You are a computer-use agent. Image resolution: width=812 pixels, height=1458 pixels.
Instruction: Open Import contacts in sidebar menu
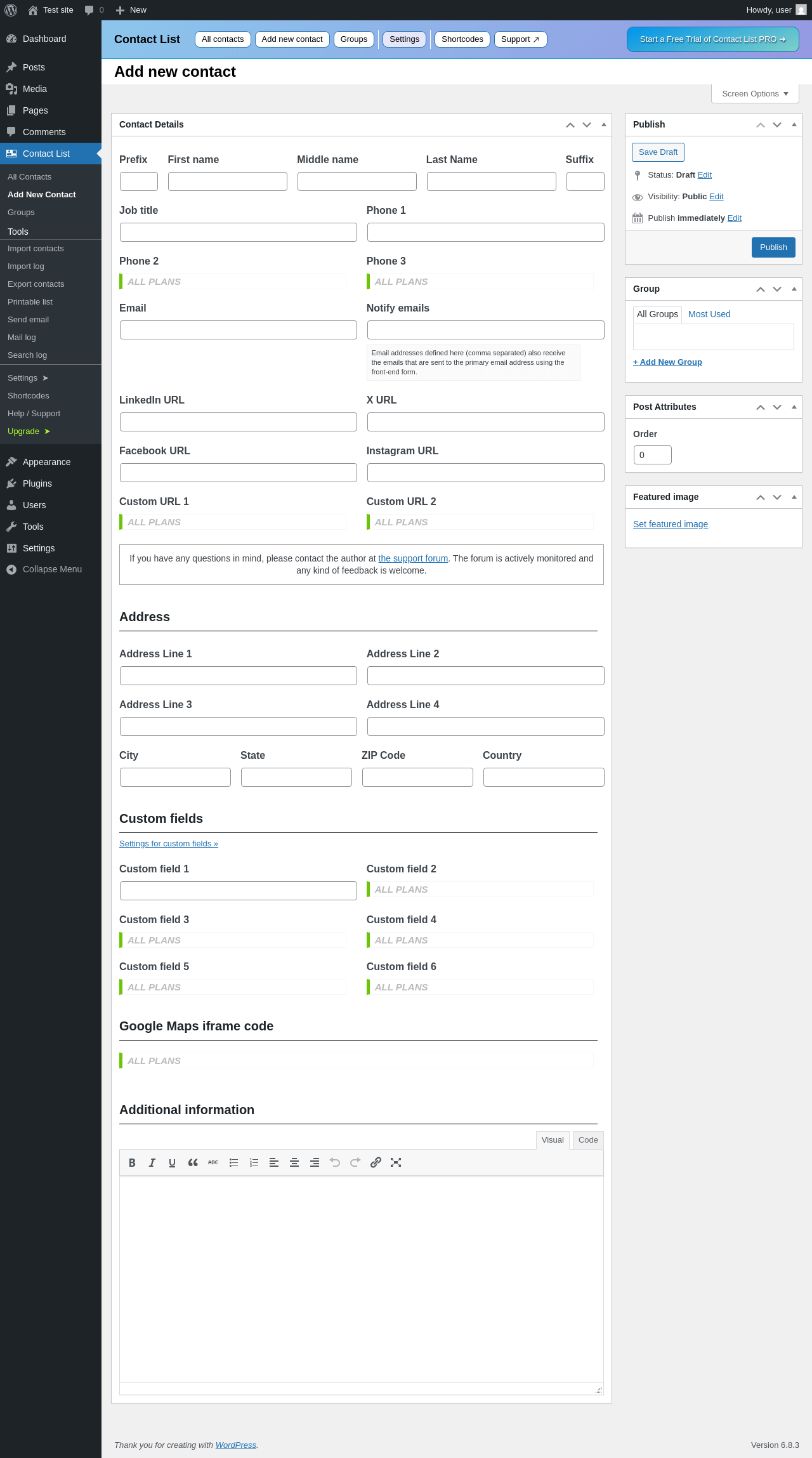click(36, 249)
